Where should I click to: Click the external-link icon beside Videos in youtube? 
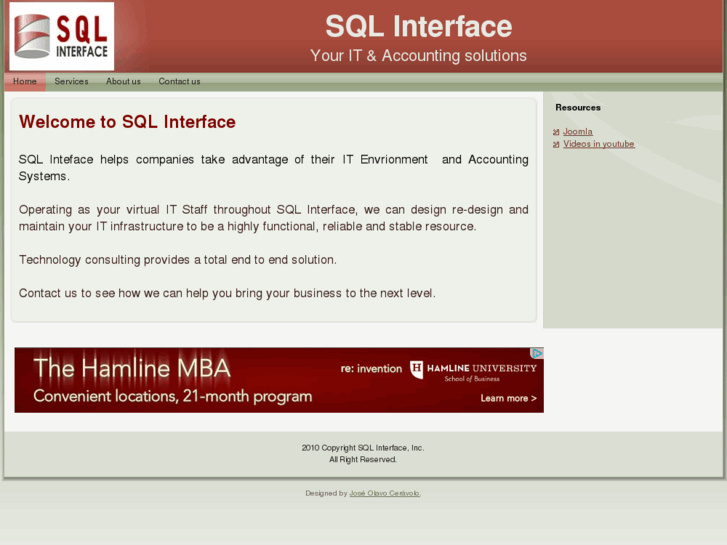[556, 145]
